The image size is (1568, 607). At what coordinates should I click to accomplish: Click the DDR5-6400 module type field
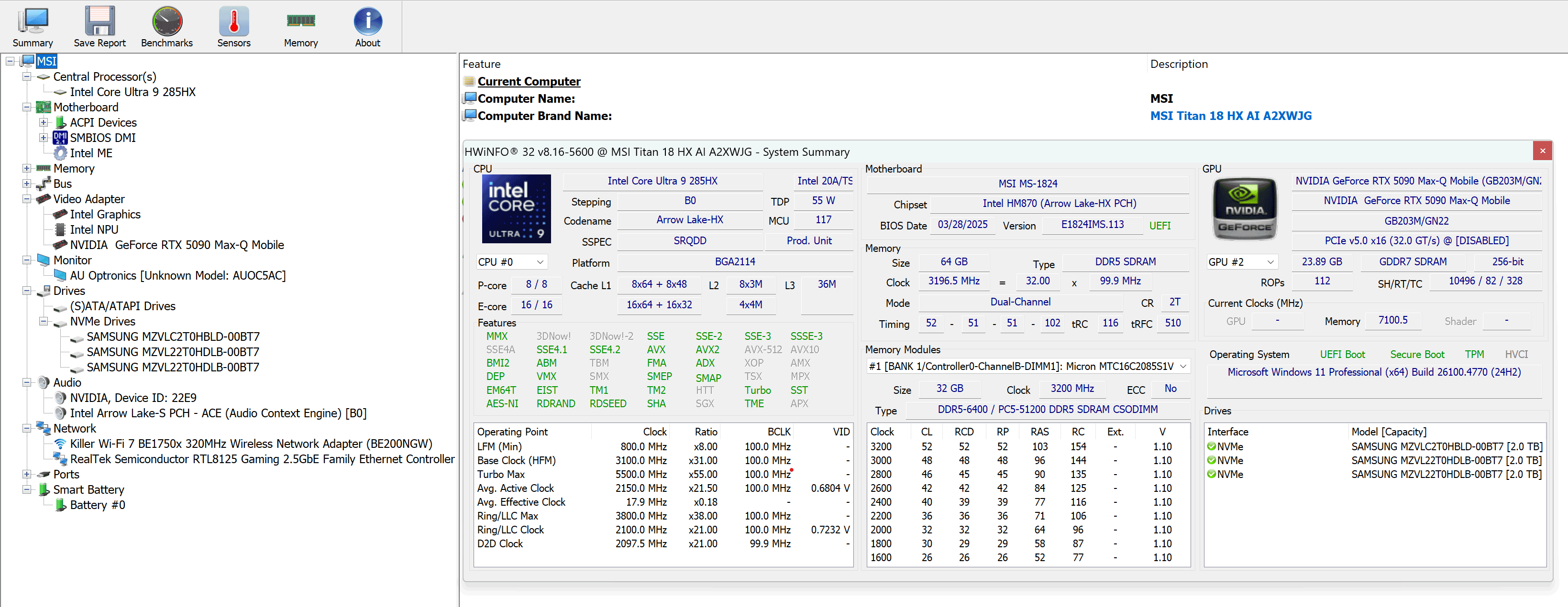point(1047,409)
